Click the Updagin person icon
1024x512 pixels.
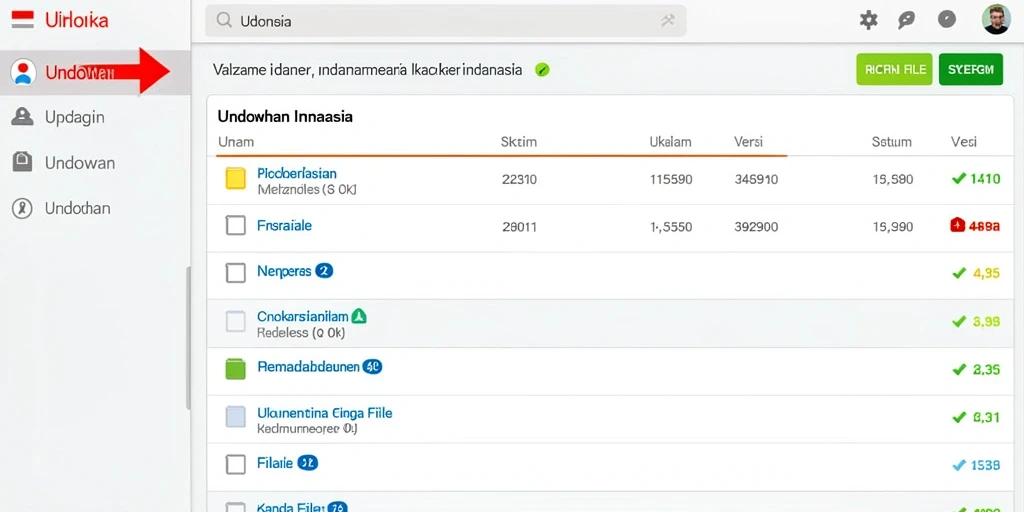tap(22, 117)
